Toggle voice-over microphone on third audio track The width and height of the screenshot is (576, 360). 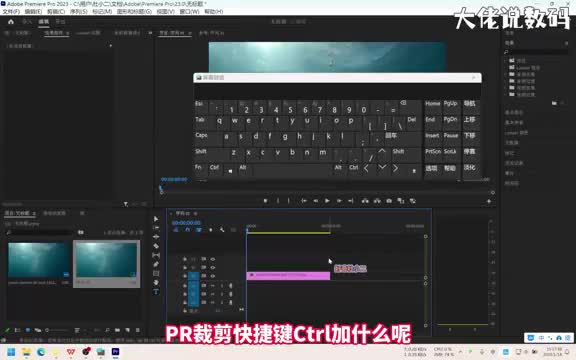tap(231, 302)
